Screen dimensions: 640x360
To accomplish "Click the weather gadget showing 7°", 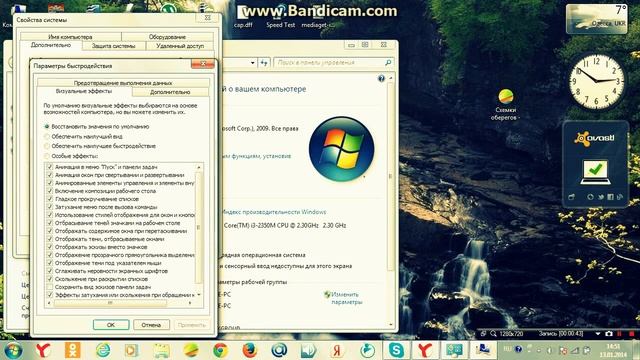I will click(597, 19).
